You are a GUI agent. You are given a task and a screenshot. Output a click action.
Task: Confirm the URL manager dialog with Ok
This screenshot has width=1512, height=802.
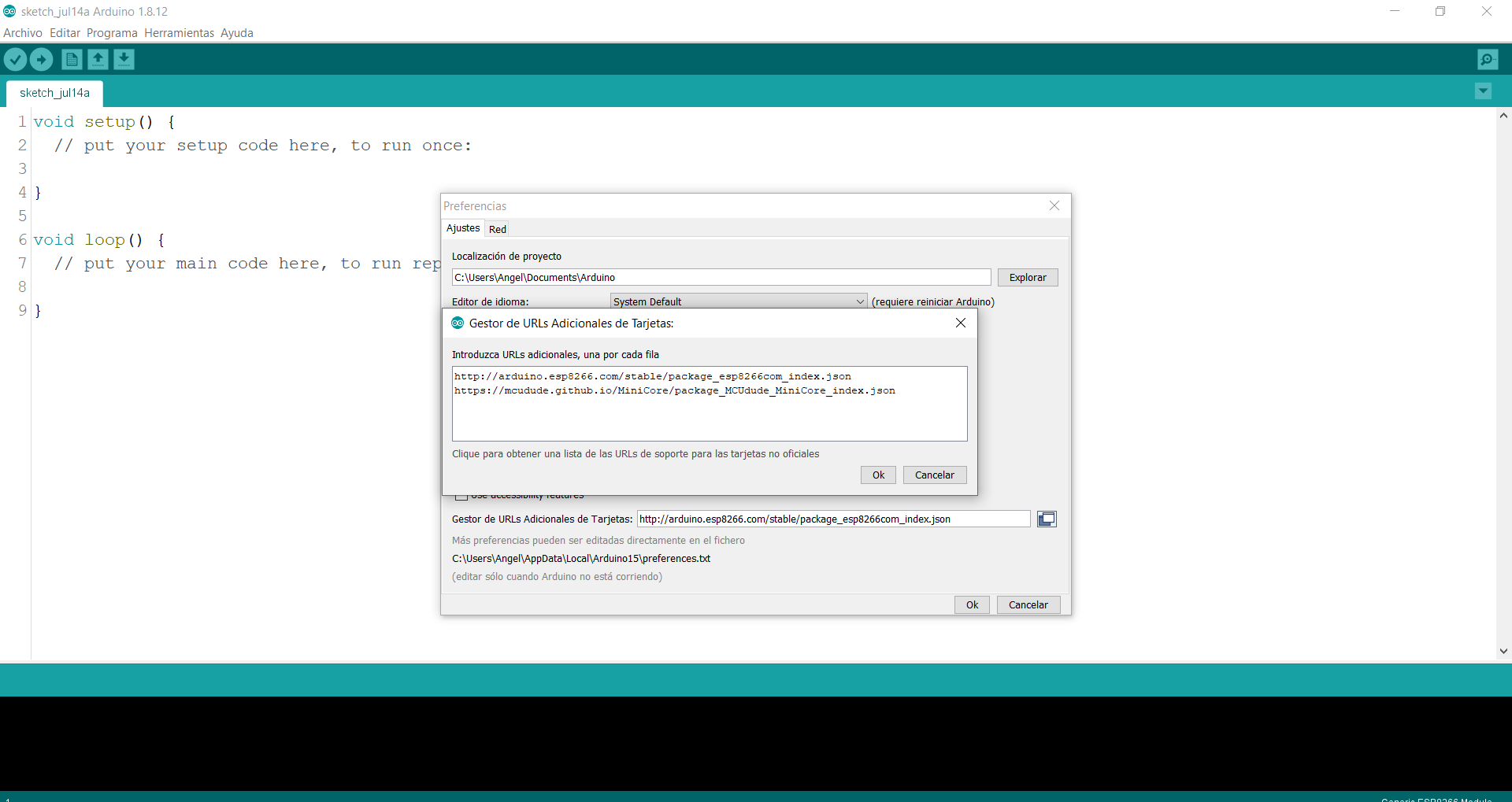tap(878, 475)
